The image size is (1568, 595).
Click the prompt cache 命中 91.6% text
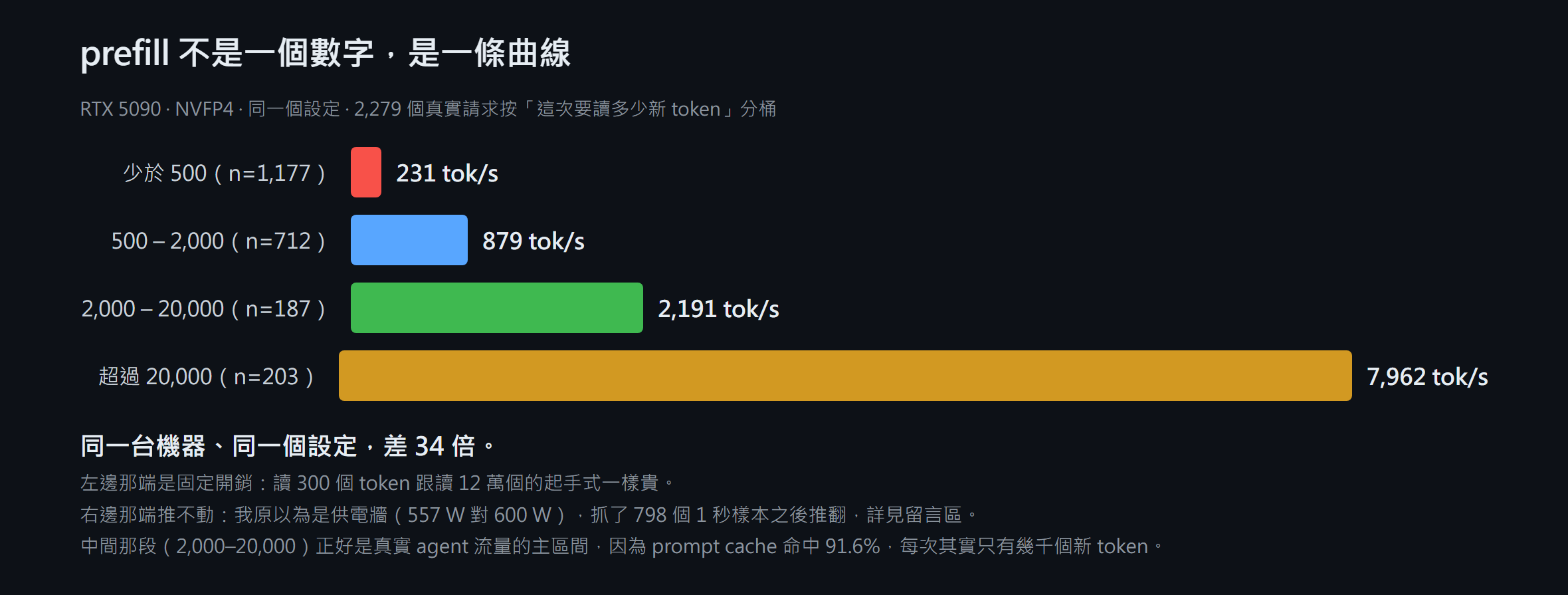point(766,546)
